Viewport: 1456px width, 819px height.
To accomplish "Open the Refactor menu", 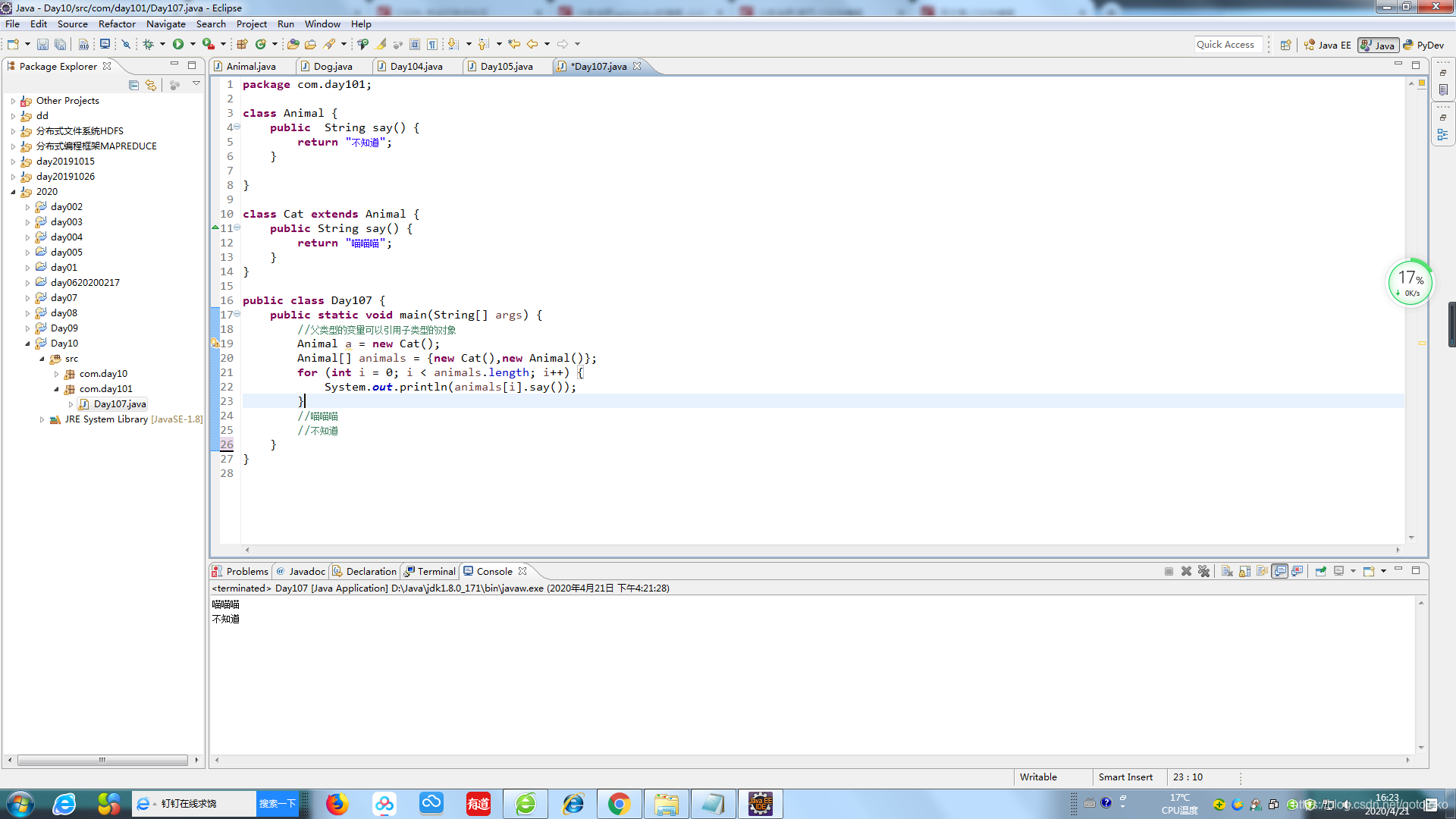I will tap(117, 24).
